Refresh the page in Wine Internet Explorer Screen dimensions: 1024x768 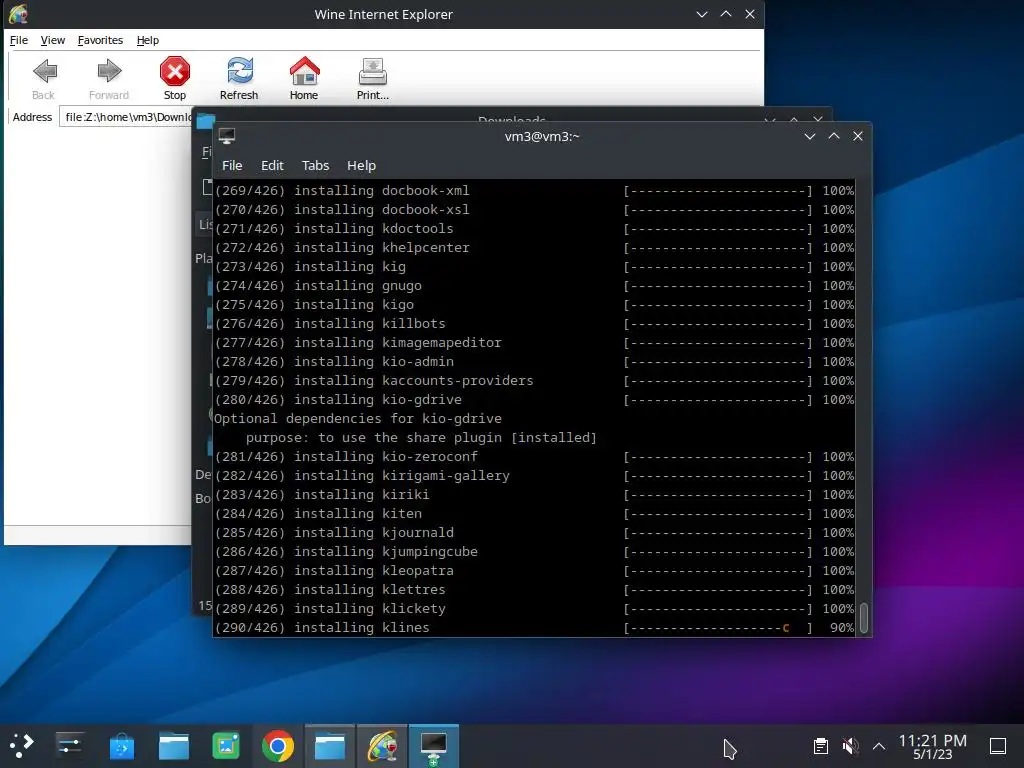239,78
